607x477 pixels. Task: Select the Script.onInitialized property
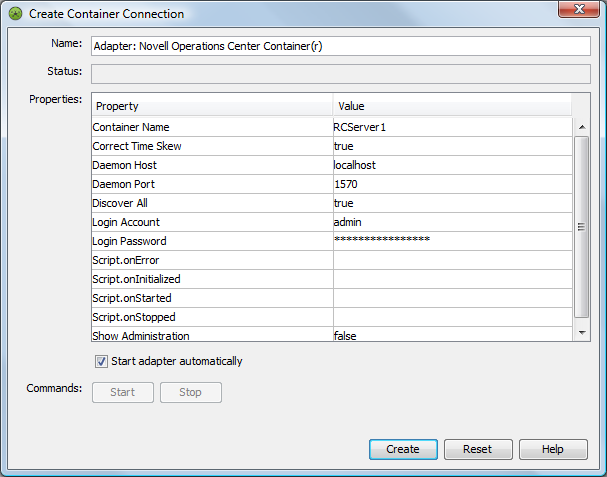tap(212, 279)
